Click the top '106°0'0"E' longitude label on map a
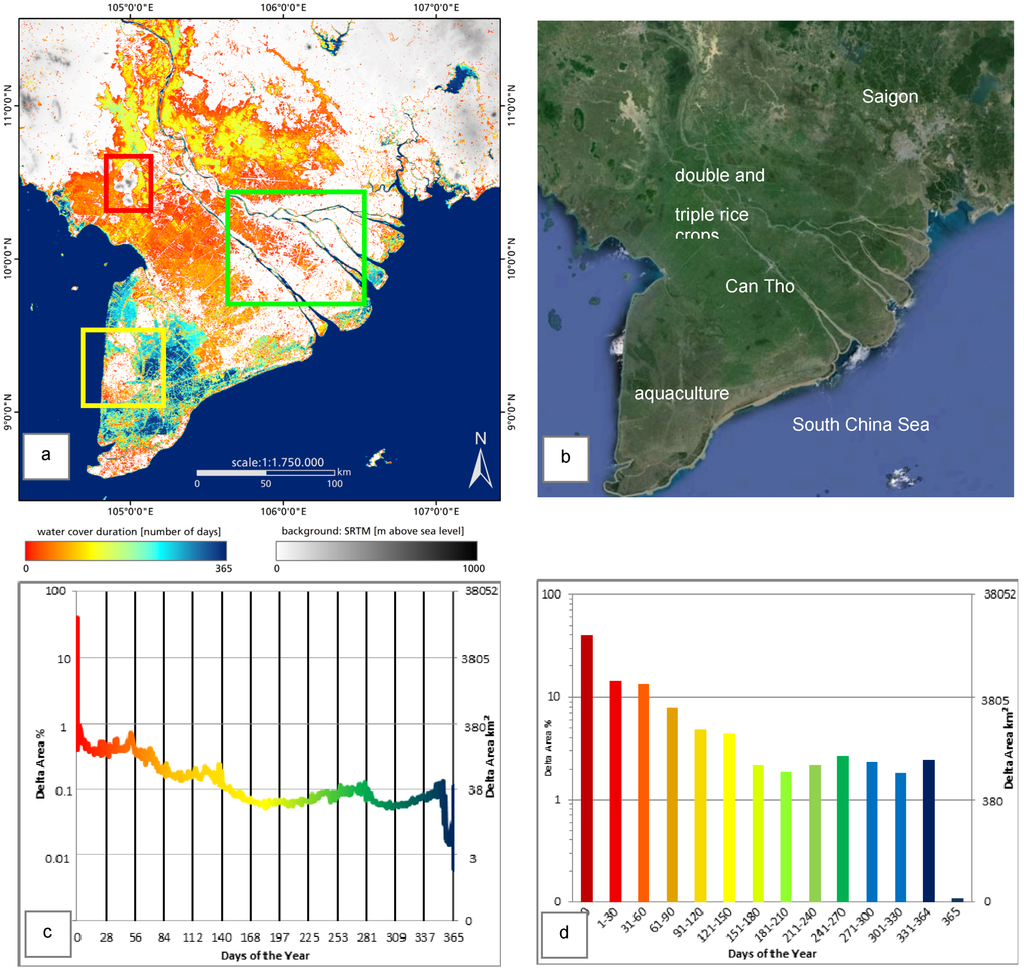 pos(283,7)
